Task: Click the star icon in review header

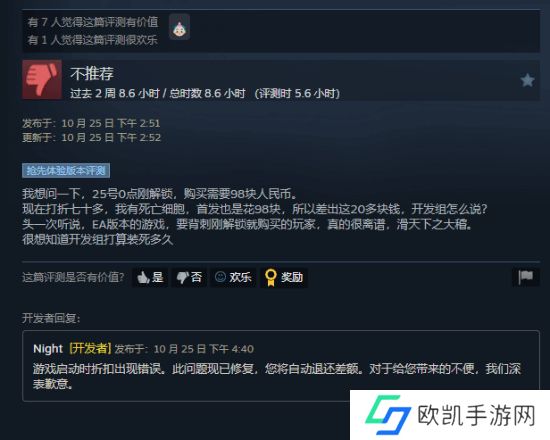Action: click(527, 80)
